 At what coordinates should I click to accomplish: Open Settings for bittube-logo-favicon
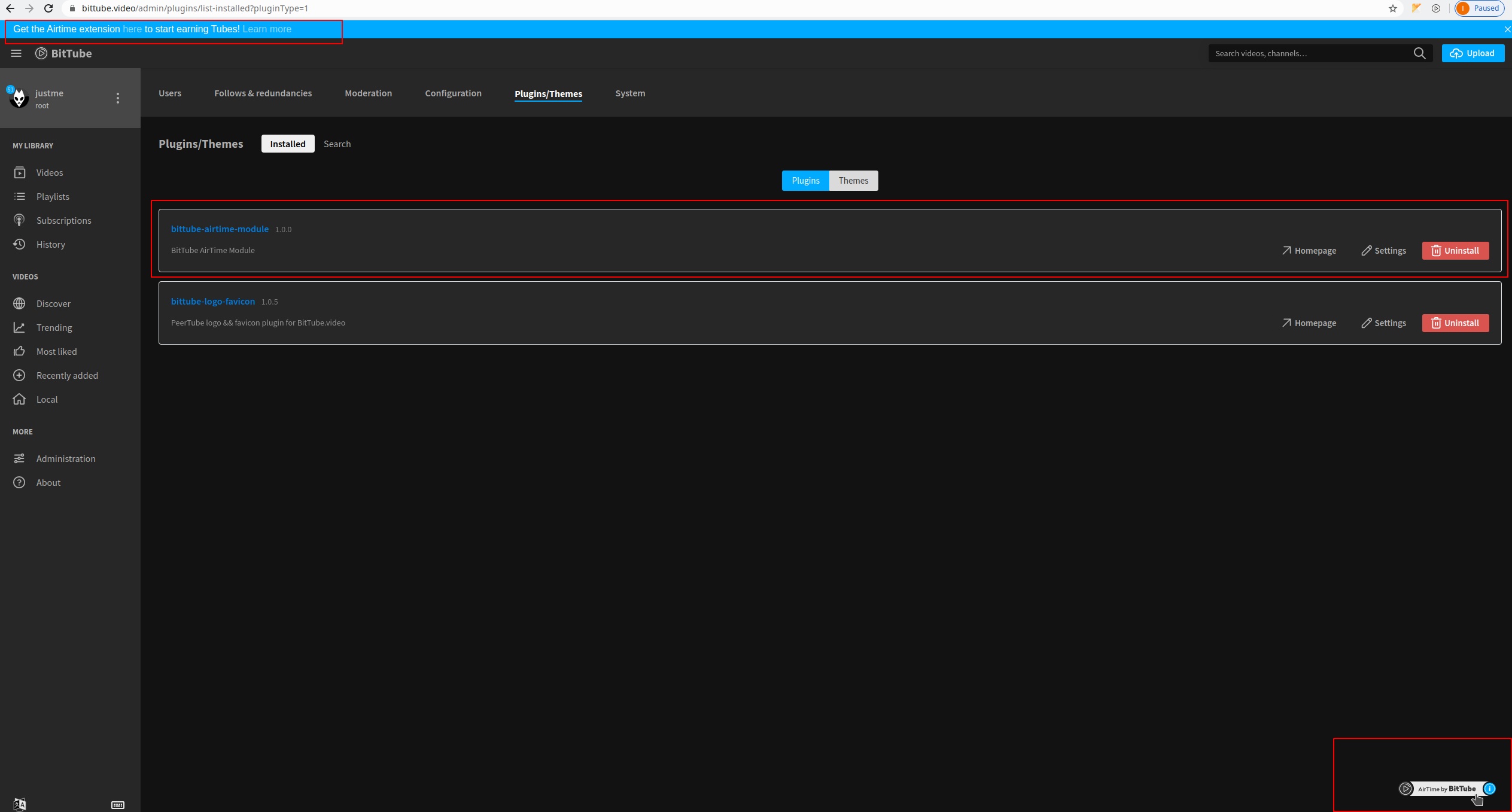tap(1383, 323)
